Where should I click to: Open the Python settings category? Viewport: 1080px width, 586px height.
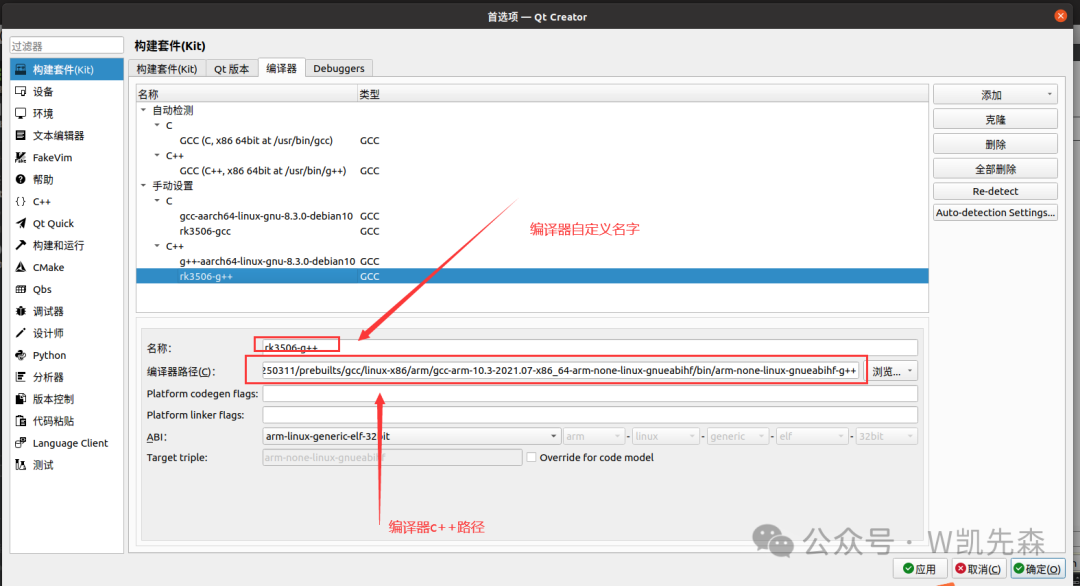(x=49, y=355)
